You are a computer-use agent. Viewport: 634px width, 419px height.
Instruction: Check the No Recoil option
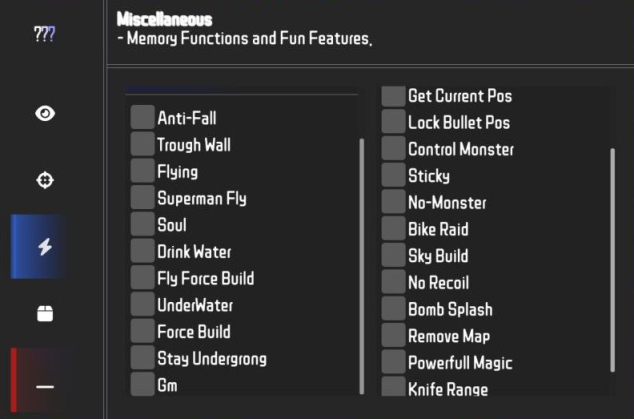(x=393, y=281)
